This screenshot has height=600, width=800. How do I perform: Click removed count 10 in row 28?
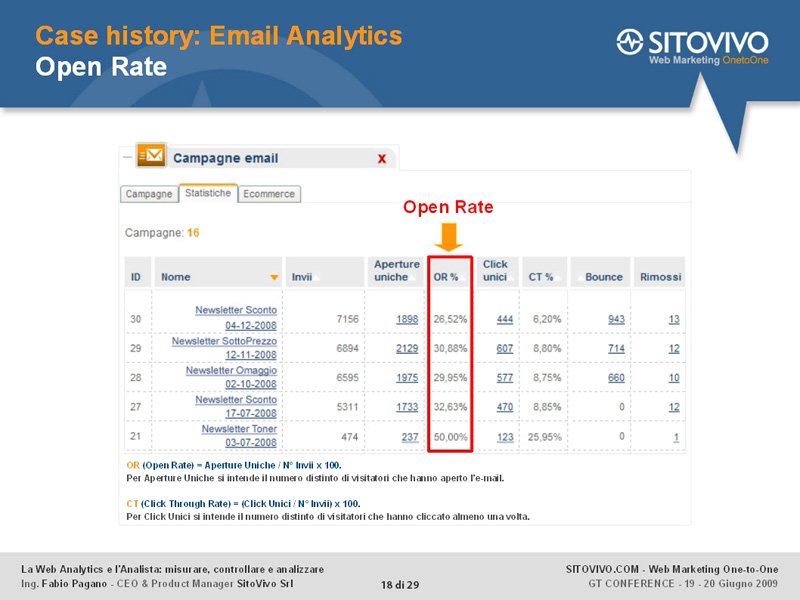674,378
